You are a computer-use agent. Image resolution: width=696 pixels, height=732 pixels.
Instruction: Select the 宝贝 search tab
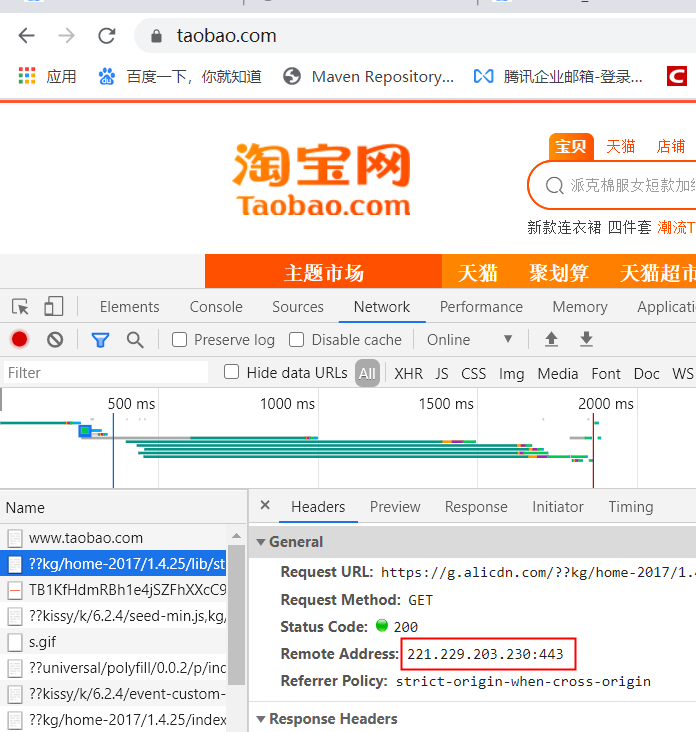(571, 147)
